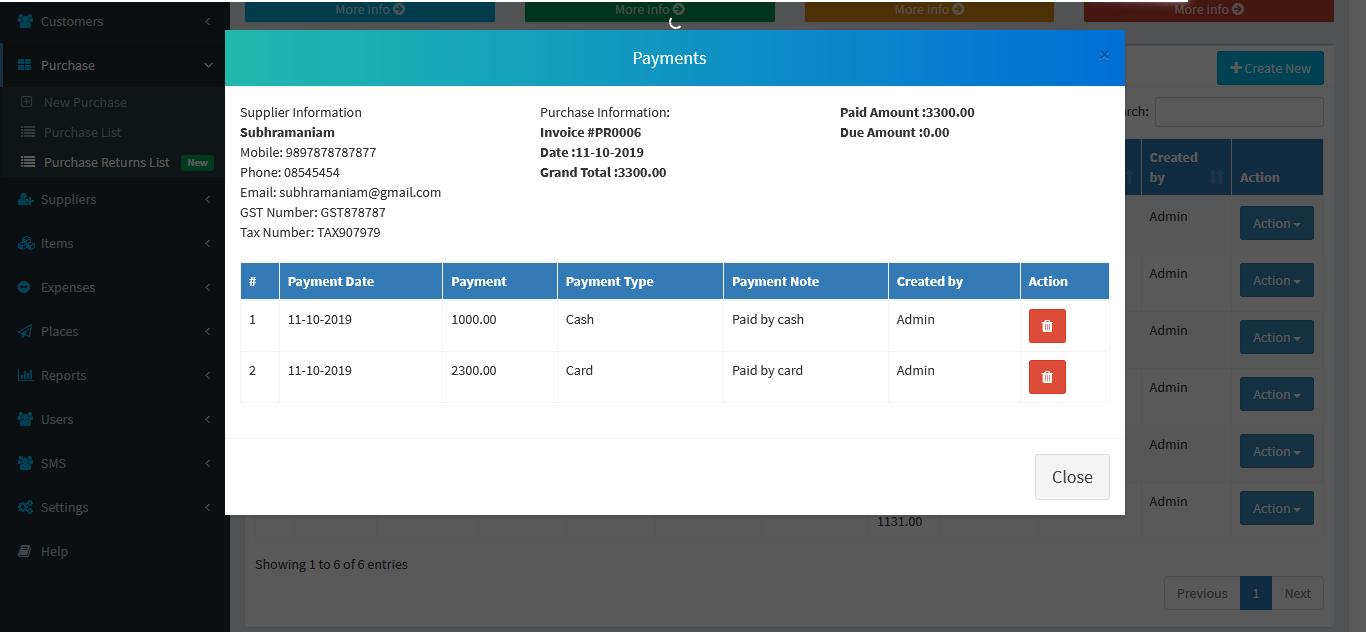The height and width of the screenshot is (632, 1366).
Task: Open the last row Action dropdown
Action: coord(1276,509)
